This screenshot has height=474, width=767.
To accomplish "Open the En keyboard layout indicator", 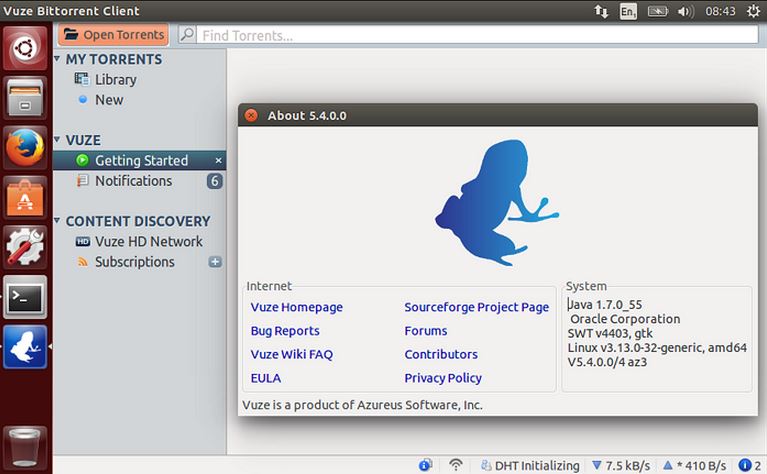I will pyautogui.click(x=628, y=11).
